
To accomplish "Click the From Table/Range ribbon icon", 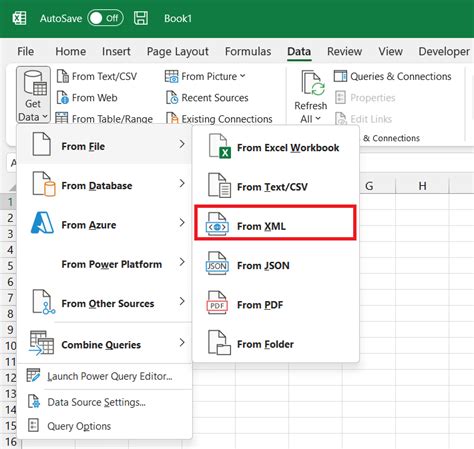I will [x=62, y=118].
